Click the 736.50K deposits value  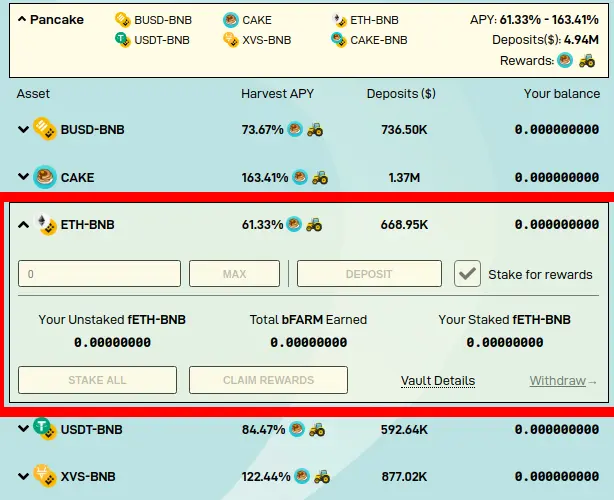[x=404, y=130]
